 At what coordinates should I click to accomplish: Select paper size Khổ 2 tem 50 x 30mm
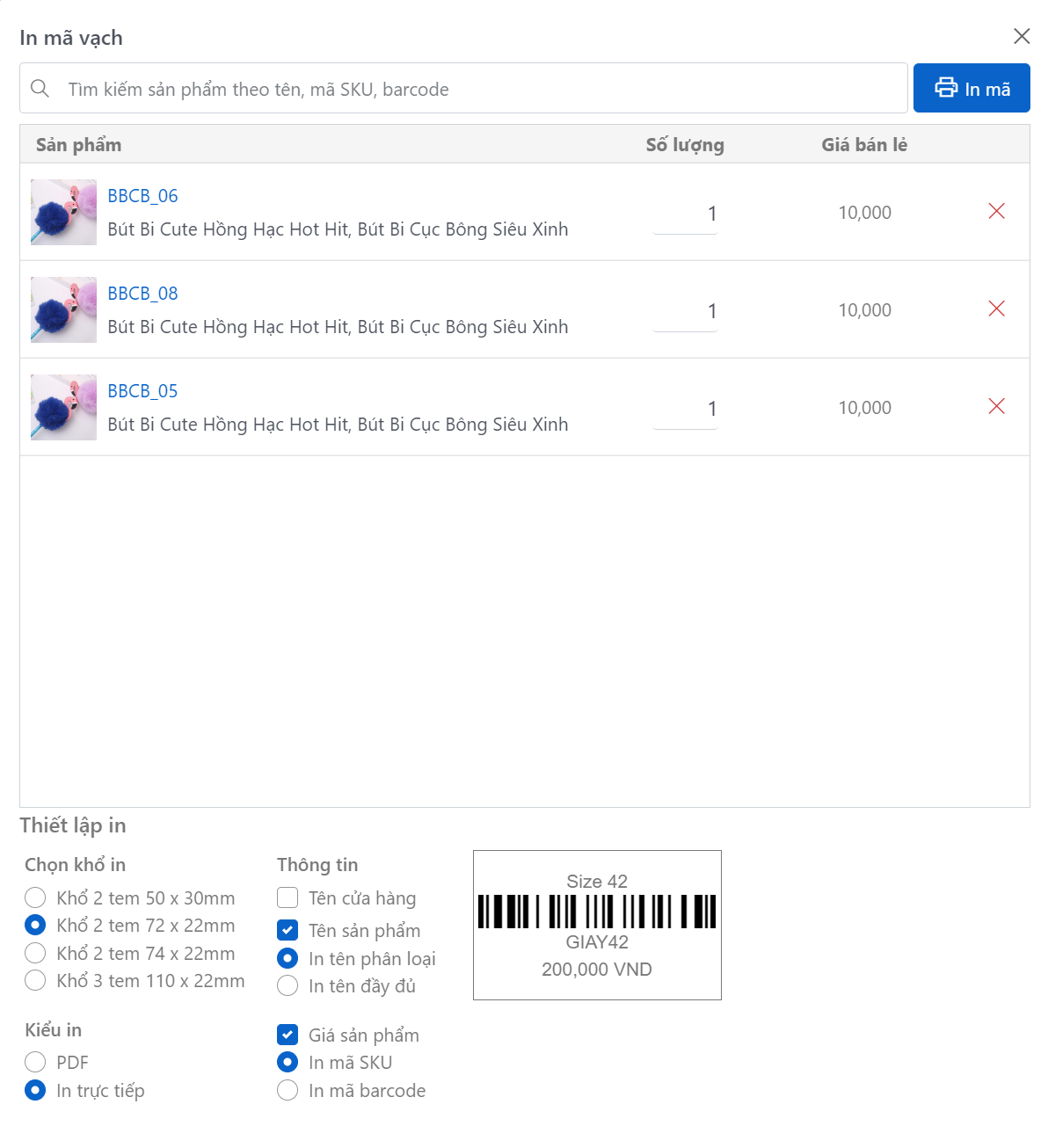coord(35,897)
